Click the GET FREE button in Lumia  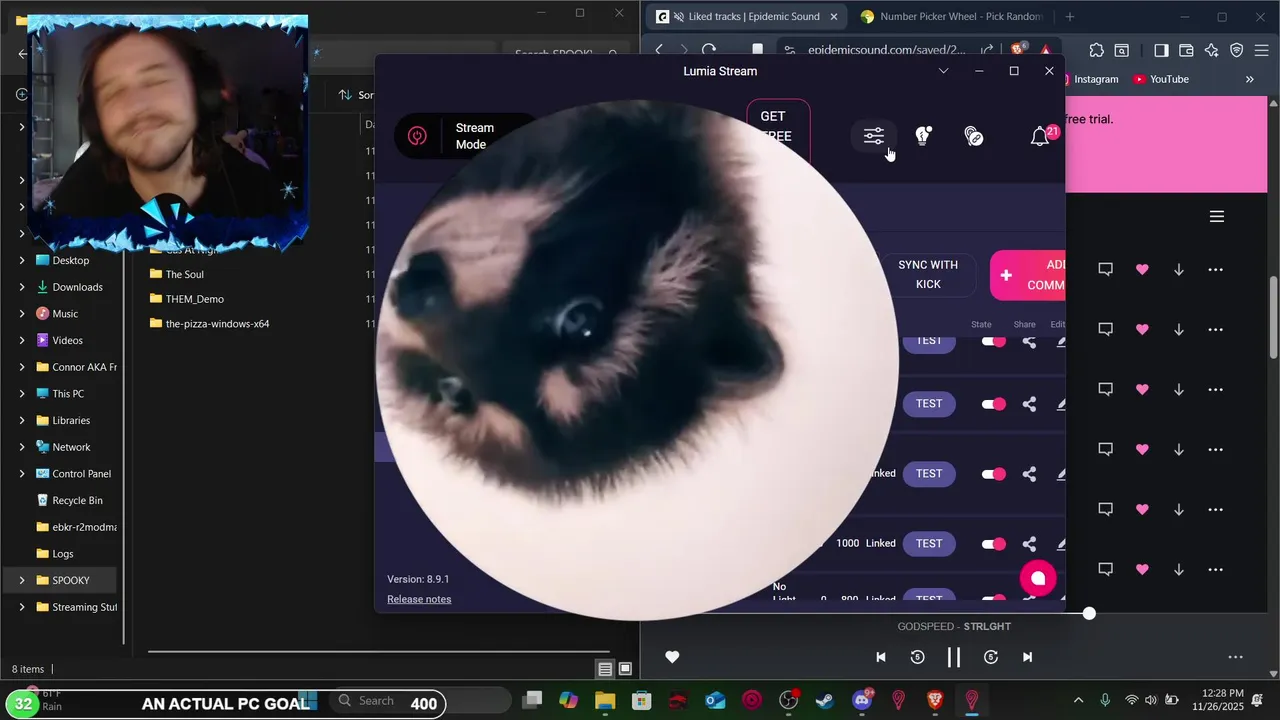(778, 129)
